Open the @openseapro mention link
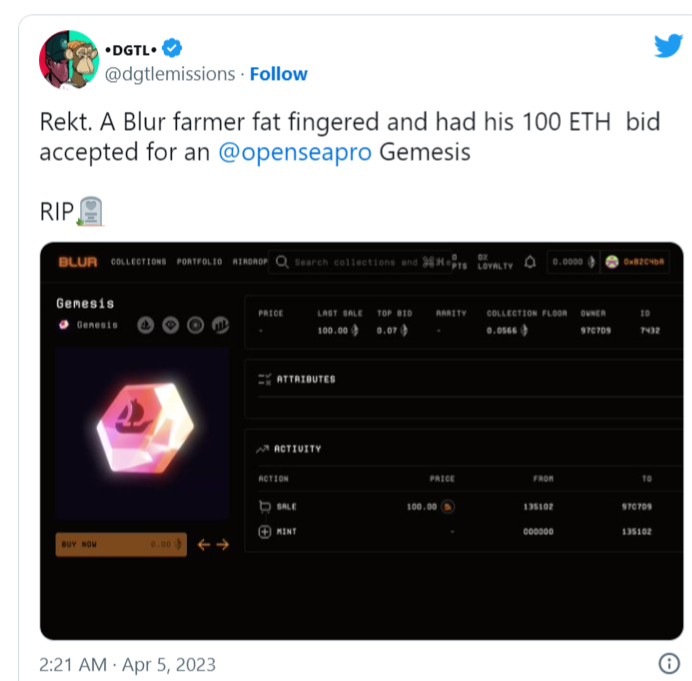The height and width of the screenshot is (681, 692). pyautogui.click(x=295, y=152)
